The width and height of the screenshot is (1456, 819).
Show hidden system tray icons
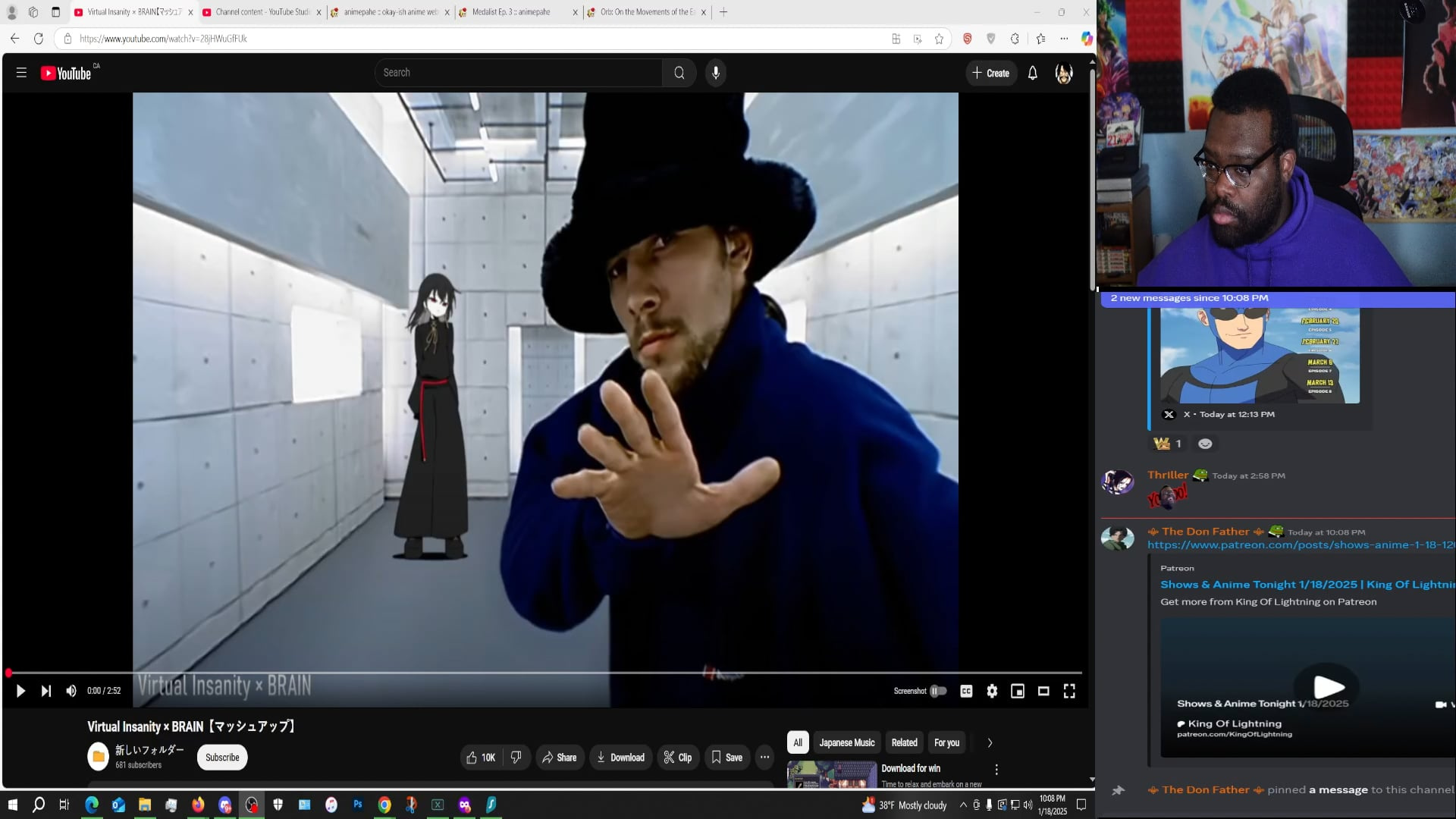point(963,805)
